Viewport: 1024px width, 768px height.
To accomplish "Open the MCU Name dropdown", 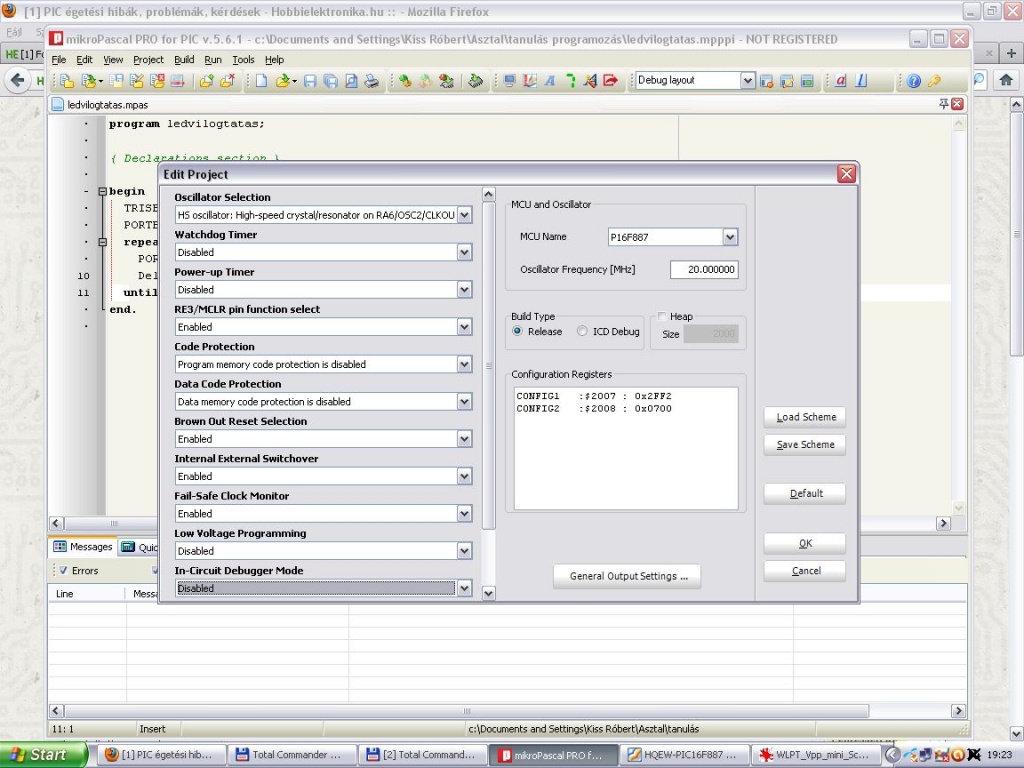I will coord(730,237).
